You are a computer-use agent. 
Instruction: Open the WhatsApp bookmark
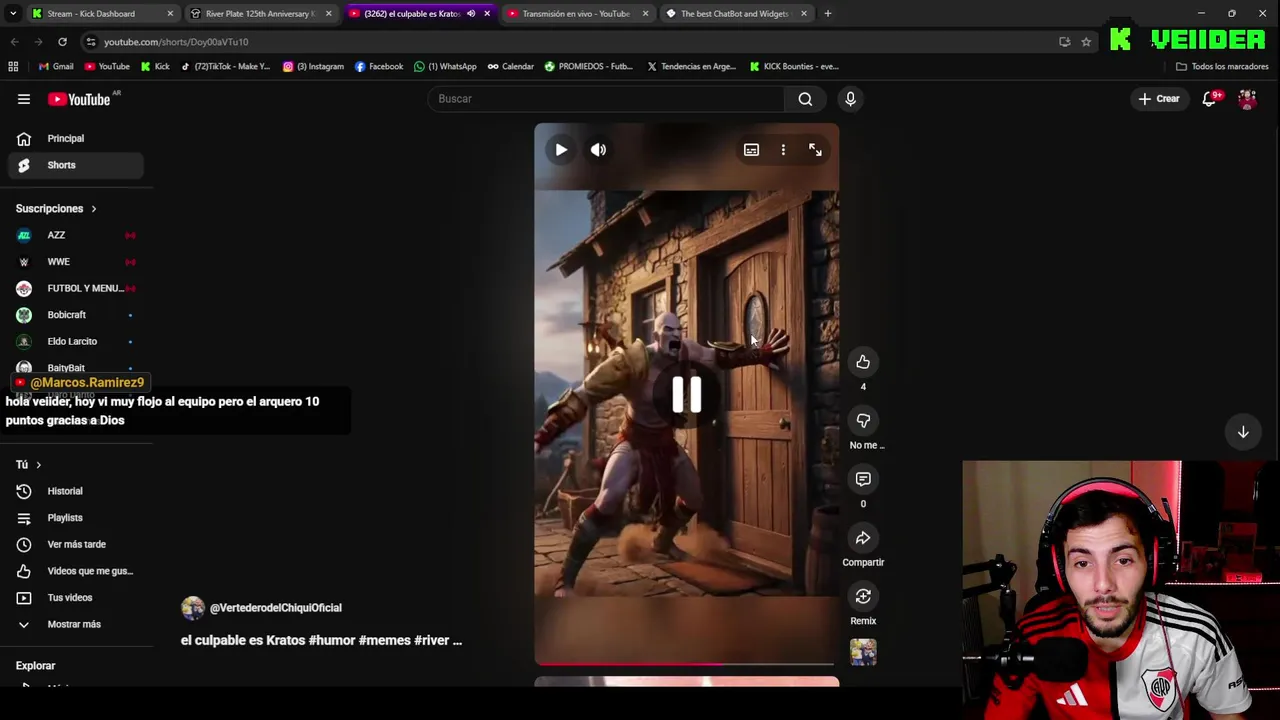click(x=445, y=67)
